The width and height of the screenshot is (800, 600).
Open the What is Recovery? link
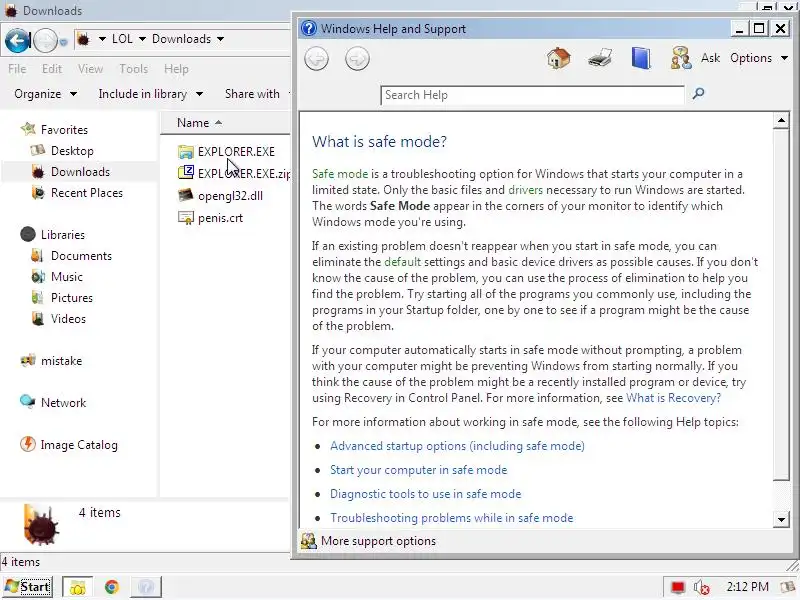pyautogui.click(x=673, y=398)
